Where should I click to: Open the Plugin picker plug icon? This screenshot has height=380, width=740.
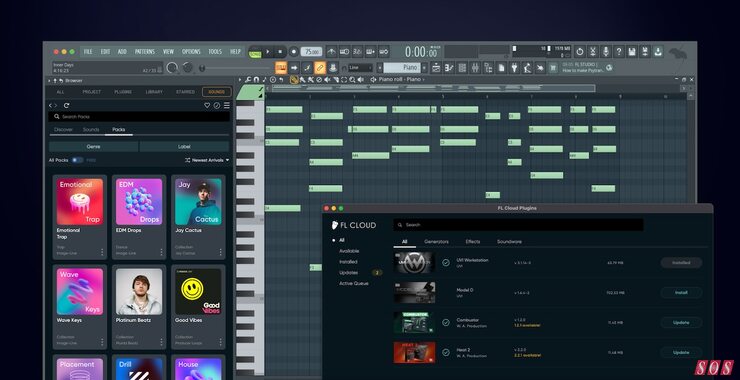point(514,68)
